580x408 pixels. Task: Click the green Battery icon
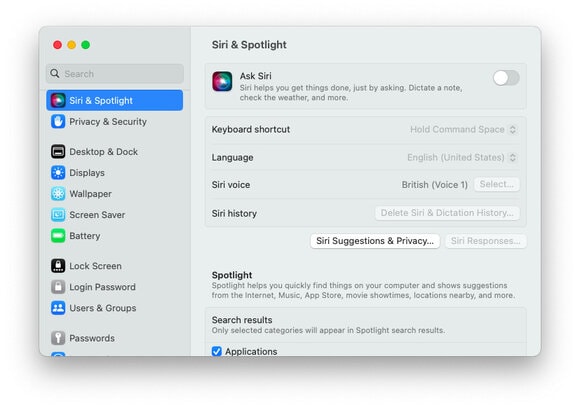[58, 236]
